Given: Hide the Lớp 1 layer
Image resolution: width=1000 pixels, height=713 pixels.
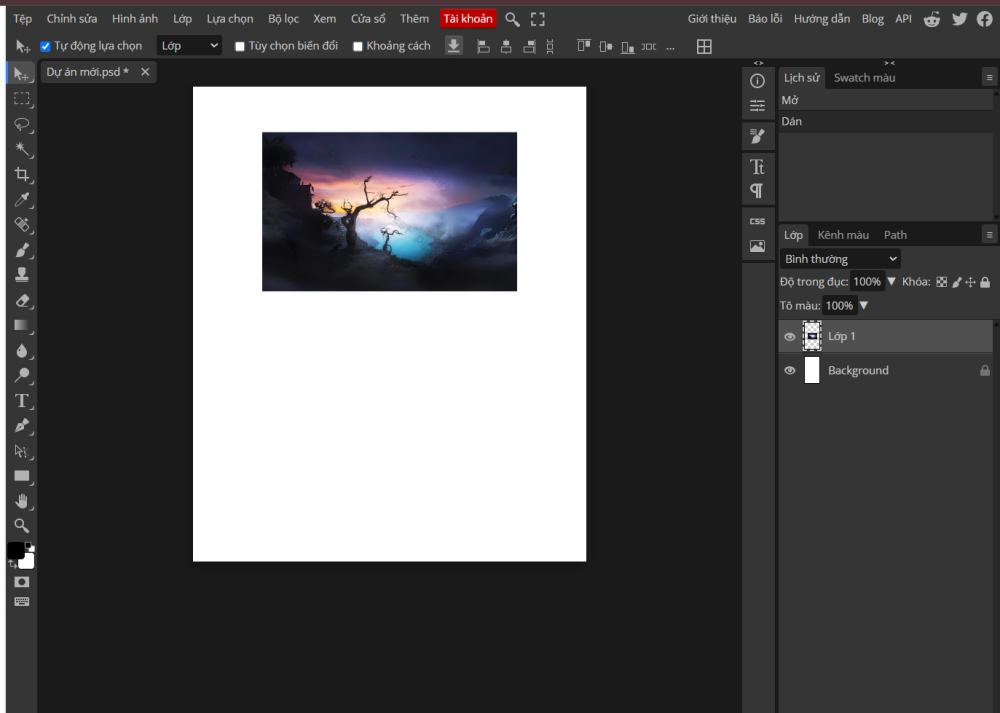Looking at the screenshot, I should pos(790,337).
